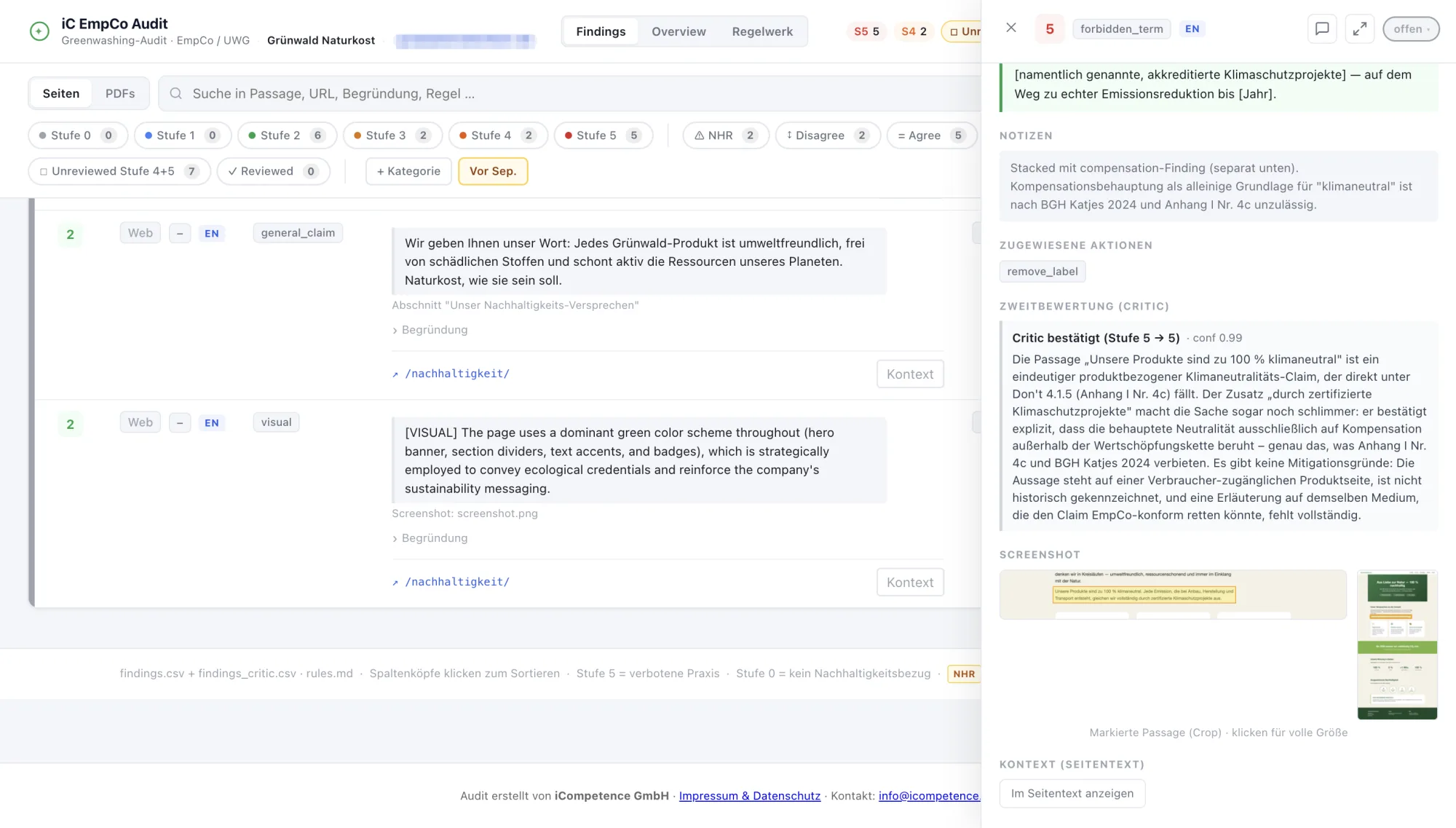Viewport: 1456px width, 828px height.
Task: Click the minus button in general_claim row
Action: click(x=180, y=234)
